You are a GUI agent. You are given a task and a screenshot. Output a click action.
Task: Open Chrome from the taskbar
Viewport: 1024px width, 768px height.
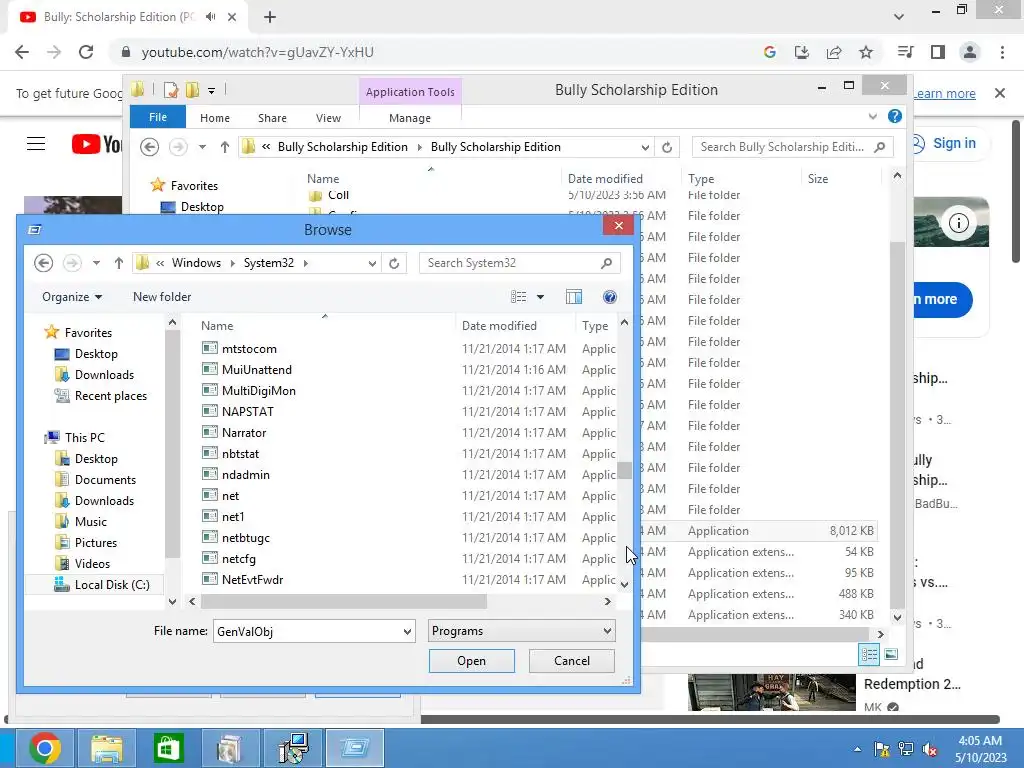point(45,748)
